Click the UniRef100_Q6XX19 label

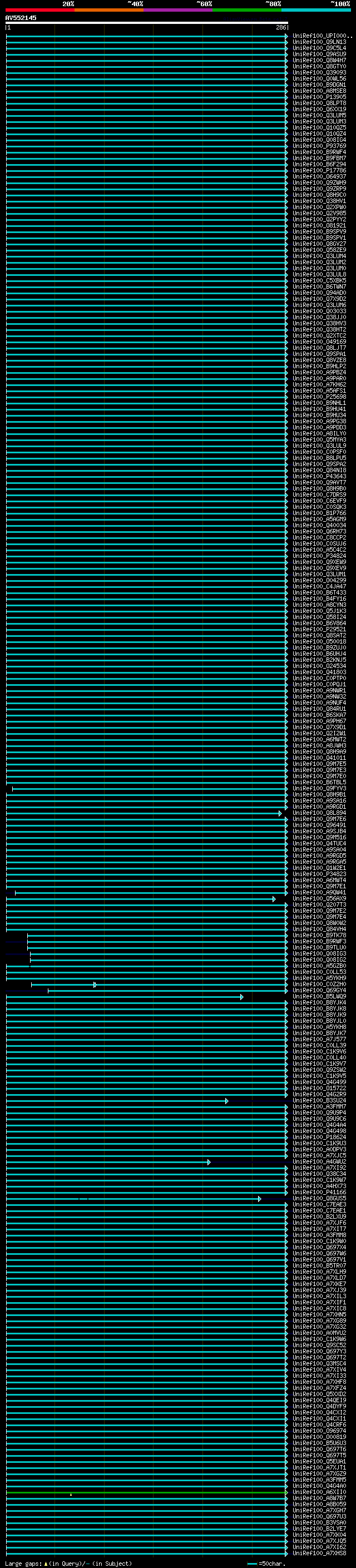(319, 109)
